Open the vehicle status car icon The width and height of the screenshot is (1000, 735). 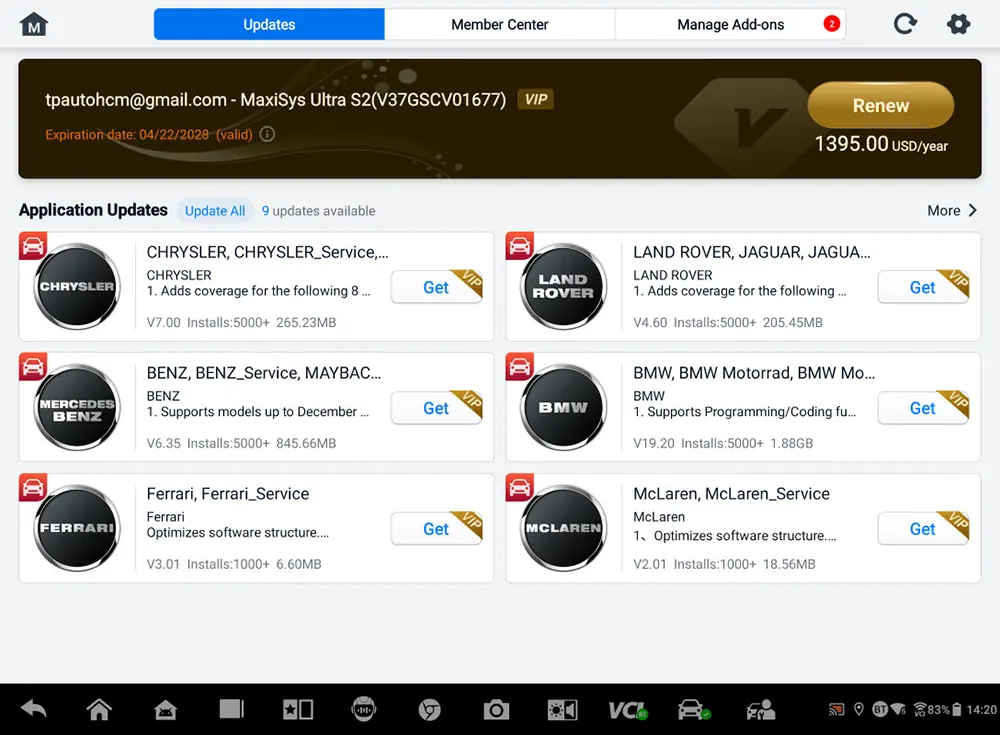pyautogui.click(x=694, y=709)
